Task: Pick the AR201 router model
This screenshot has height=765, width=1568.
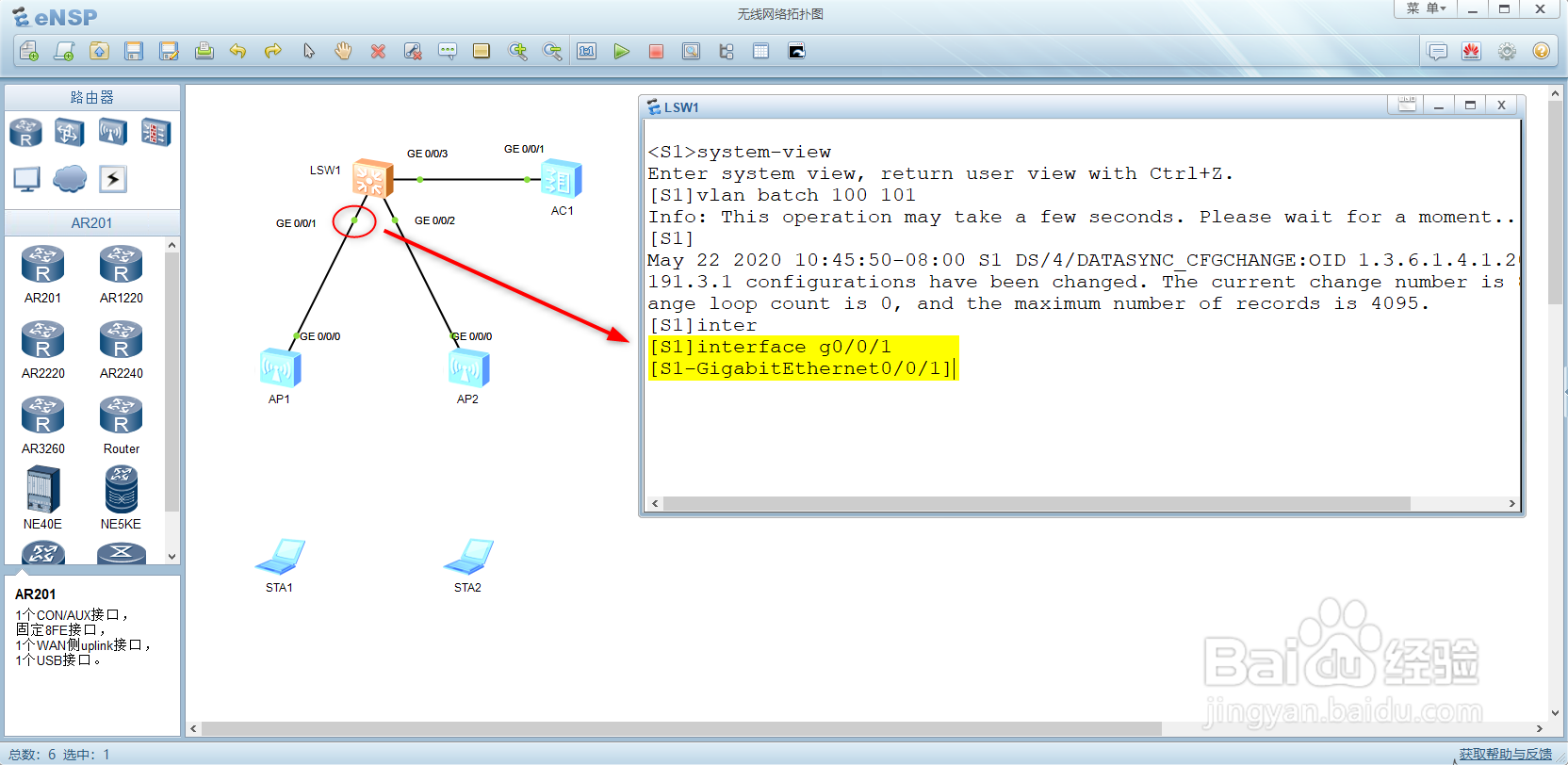Action: point(43,274)
